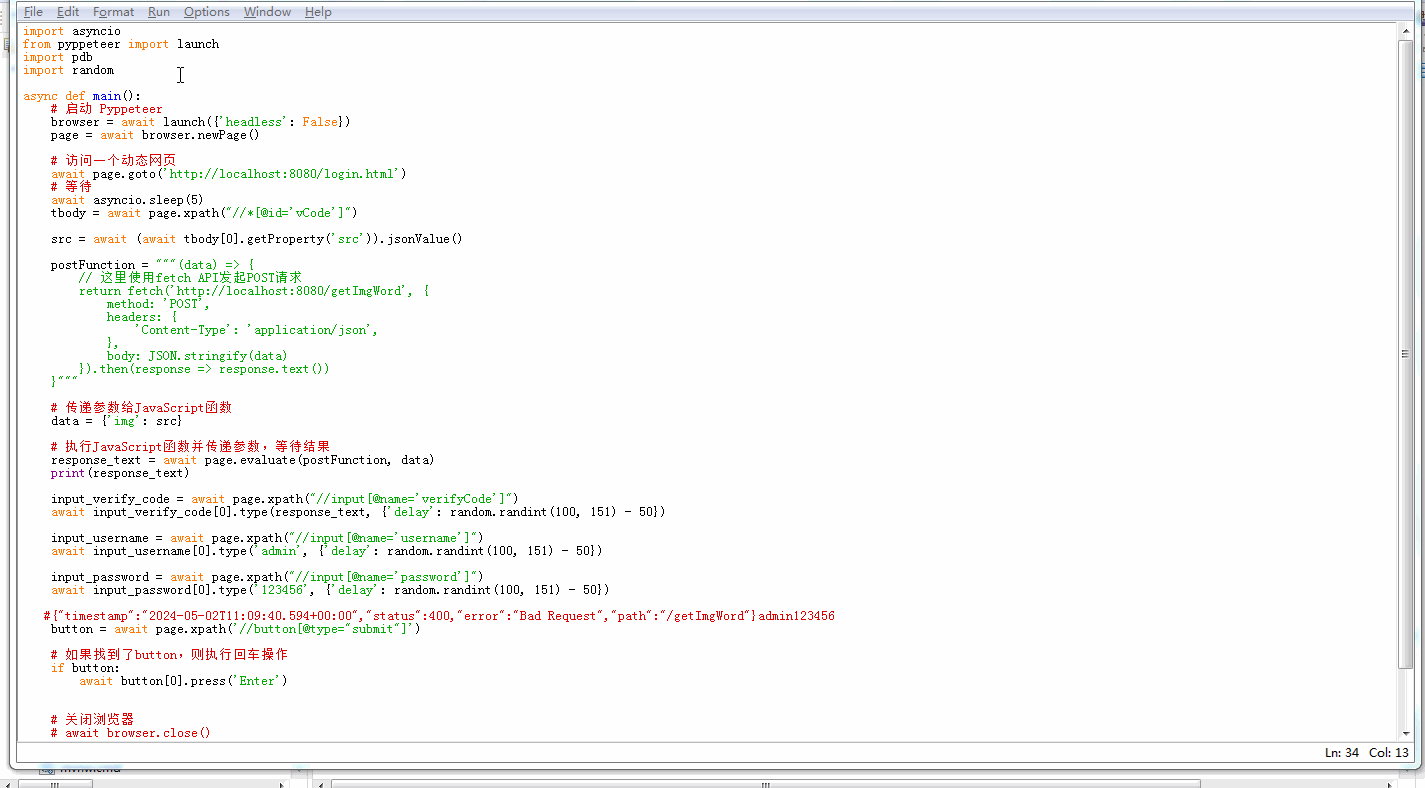Click the 'input_username = await page.xpath' line
The image size is (1425, 788).
[x=267, y=538]
